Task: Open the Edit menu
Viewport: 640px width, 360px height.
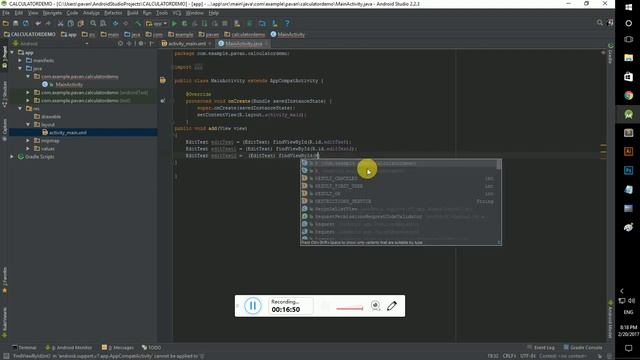Action: click(x=19, y=13)
